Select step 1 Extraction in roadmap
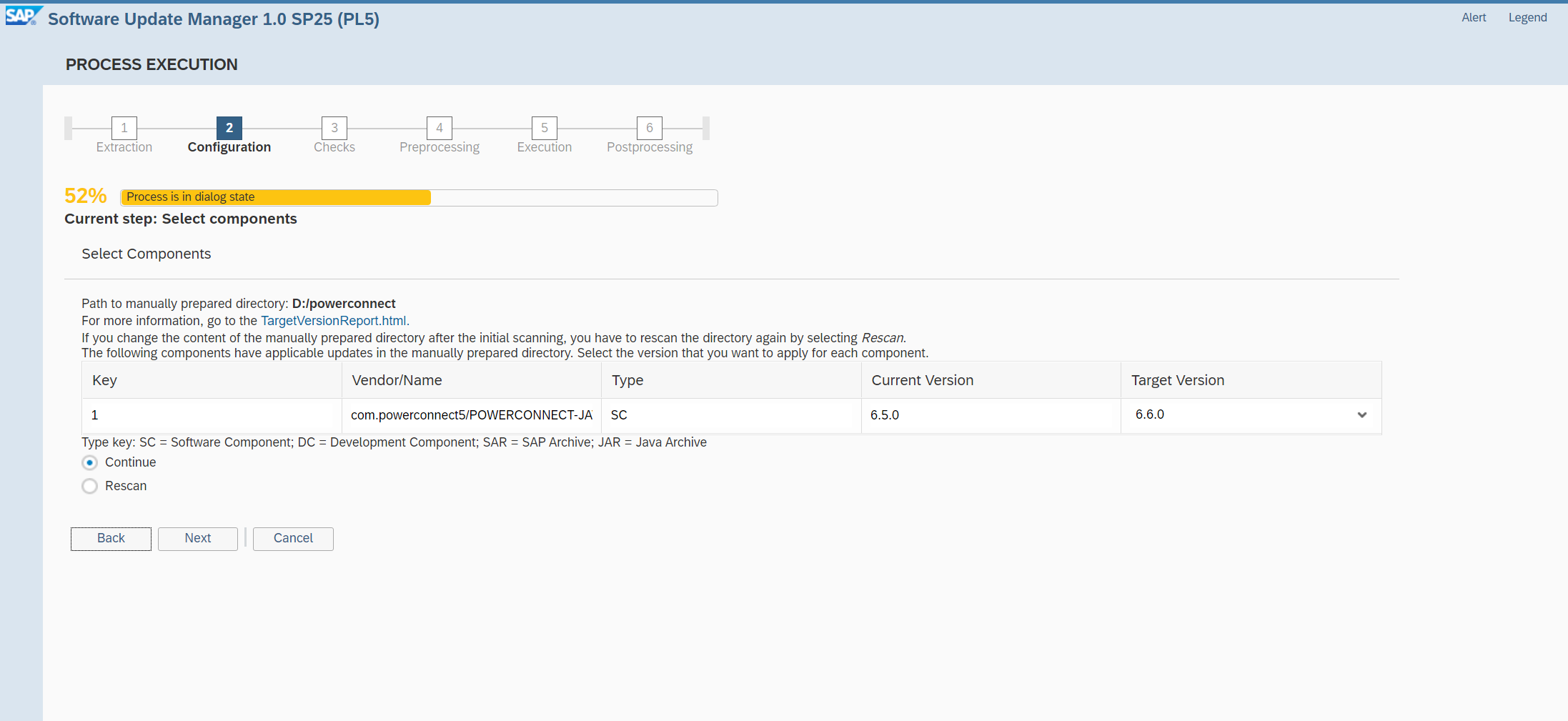 pyautogui.click(x=124, y=128)
